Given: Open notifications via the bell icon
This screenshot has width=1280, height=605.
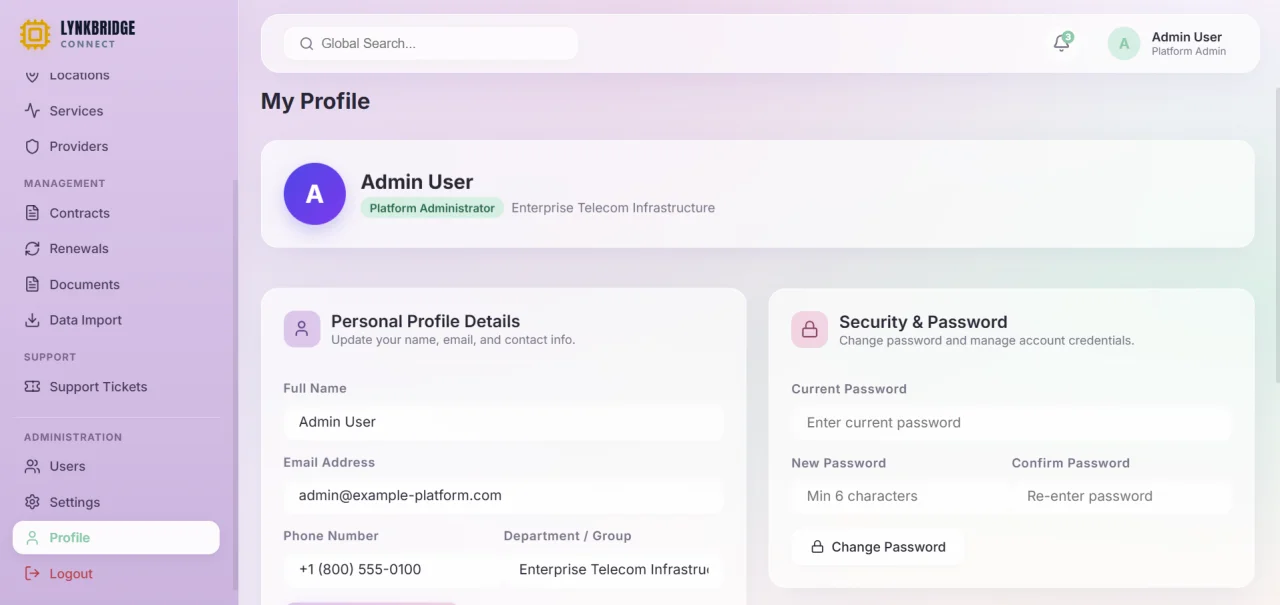Looking at the screenshot, I should coord(1062,43).
